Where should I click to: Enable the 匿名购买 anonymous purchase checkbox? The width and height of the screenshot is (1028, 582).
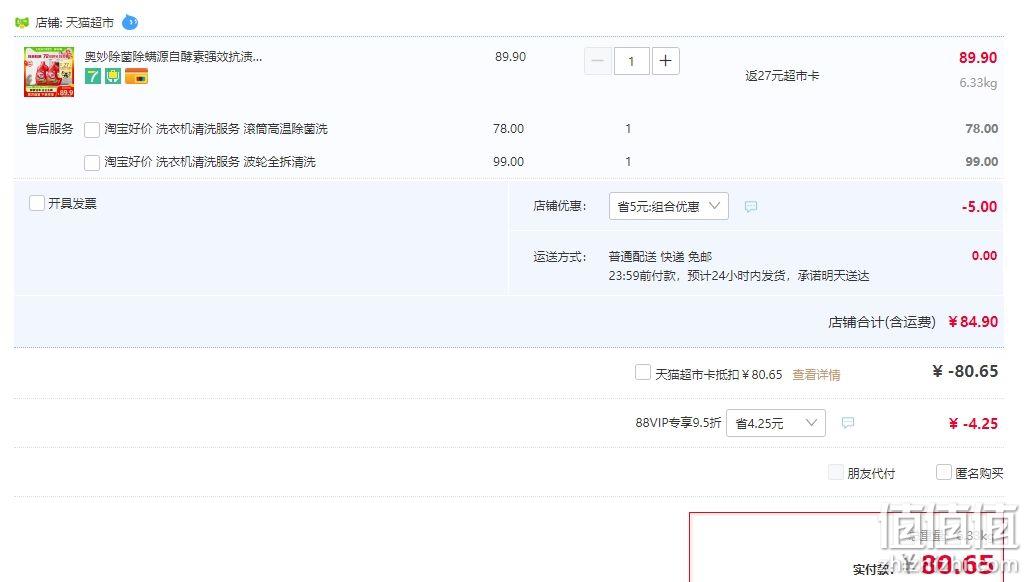(943, 472)
